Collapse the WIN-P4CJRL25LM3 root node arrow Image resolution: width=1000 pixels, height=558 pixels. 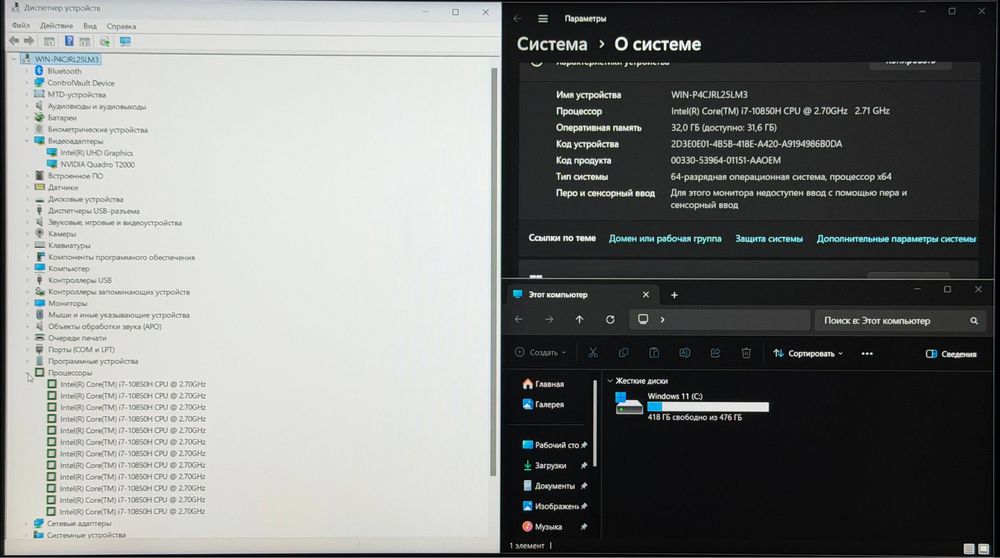click(x=14, y=59)
